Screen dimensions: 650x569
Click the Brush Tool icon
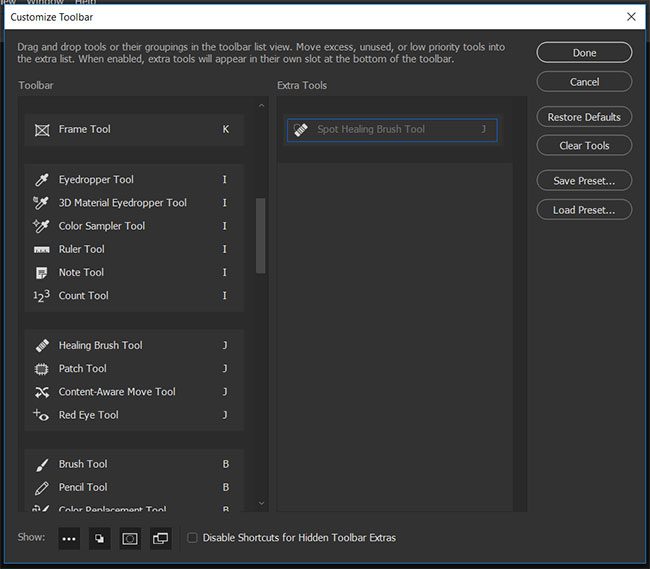pyautogui.click(x=42, y=465)
